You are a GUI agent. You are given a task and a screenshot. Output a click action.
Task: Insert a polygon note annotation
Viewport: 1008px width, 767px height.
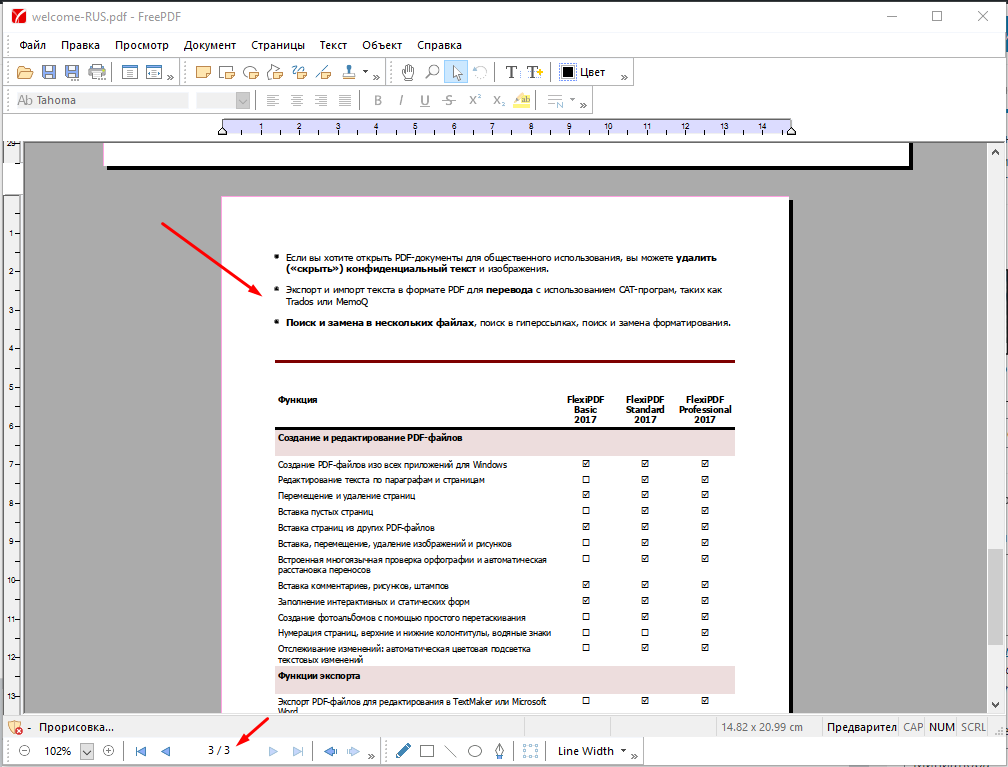(x=275, y=72)
